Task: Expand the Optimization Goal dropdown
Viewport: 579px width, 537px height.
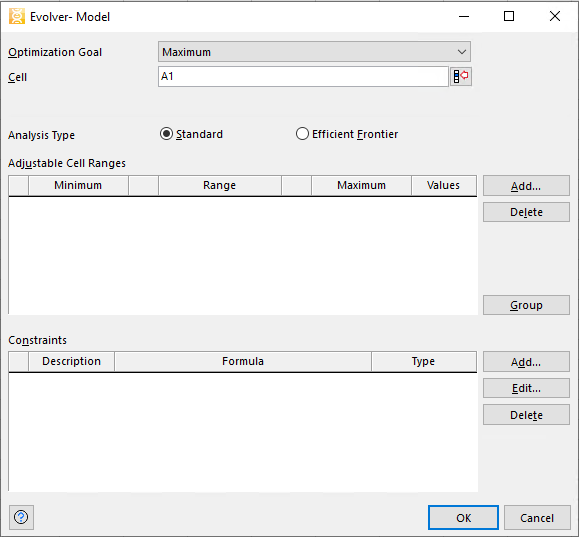Action: pos(314,52)
